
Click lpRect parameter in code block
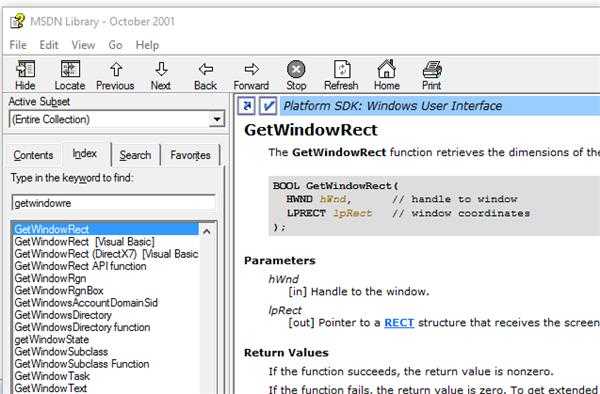coord(352,213)
